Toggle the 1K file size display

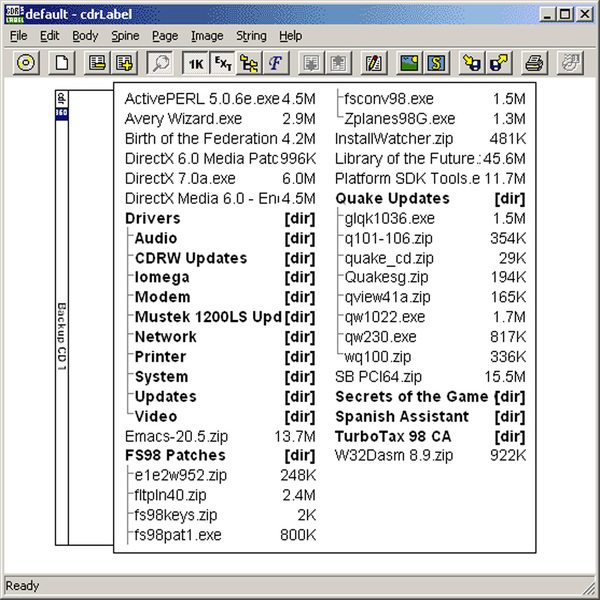pyautogui.click(x=196, y=63)
